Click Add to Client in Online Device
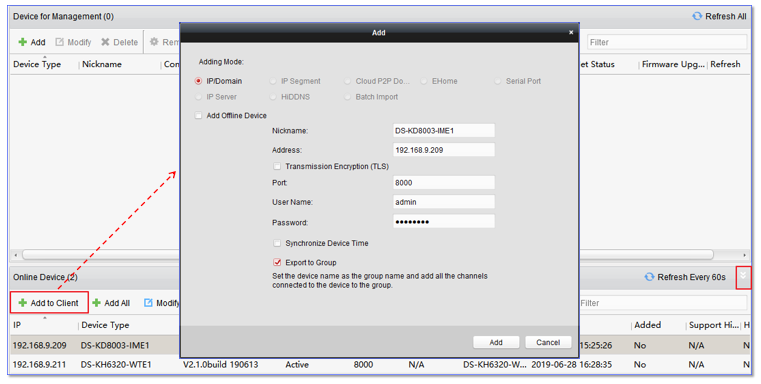 (49, 303)
